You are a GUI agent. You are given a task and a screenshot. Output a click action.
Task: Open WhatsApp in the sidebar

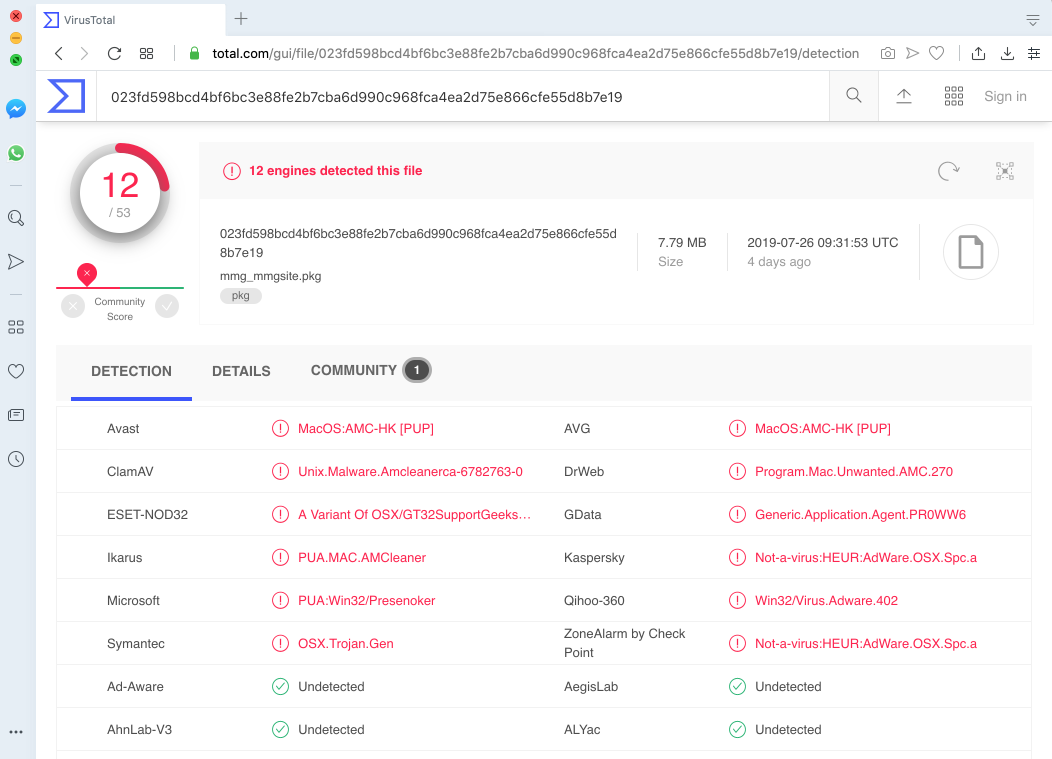pyautogui.click(x=16, y=153)
